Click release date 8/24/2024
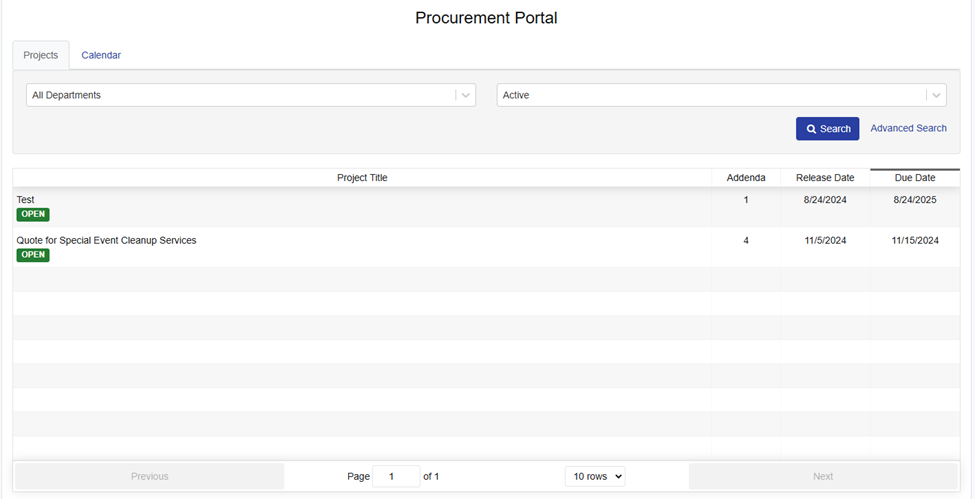Image resolution: width=975 pixels, height=499 pixels. click(x=825, y=200)
